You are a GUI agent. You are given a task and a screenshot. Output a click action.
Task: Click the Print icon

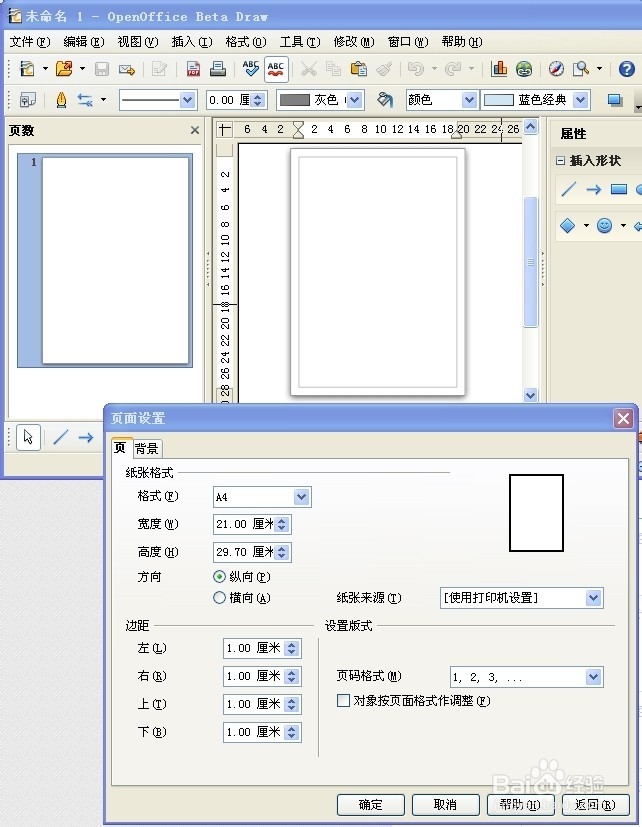coord(217,69)
